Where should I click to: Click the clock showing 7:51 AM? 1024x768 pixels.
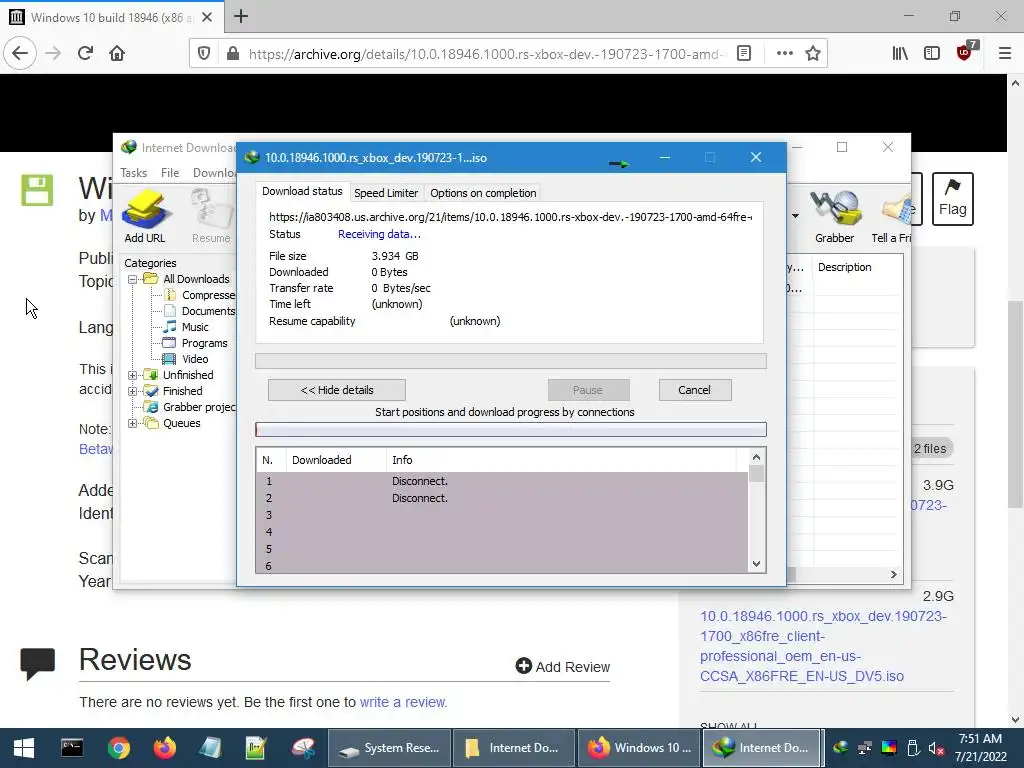980,739
